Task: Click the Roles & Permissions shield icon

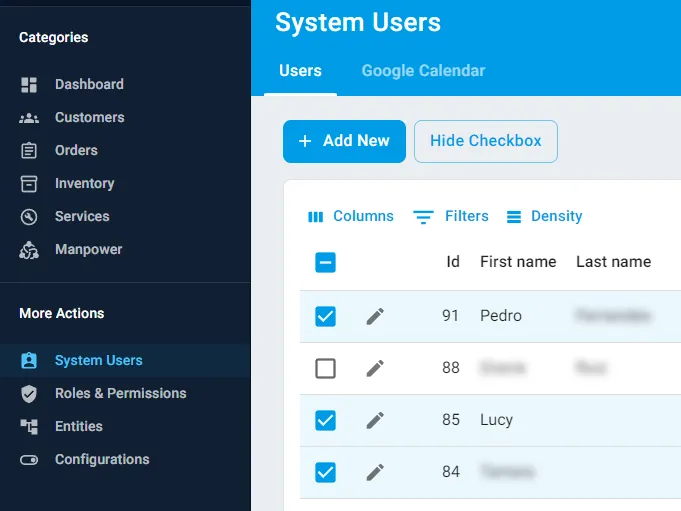Action: tap(29, 394)
